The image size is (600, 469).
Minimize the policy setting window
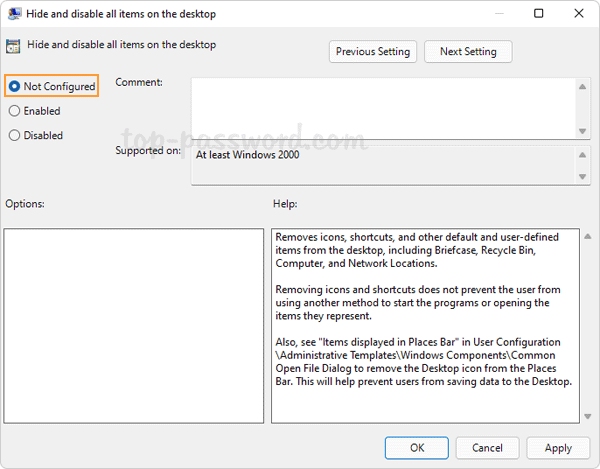pyautogui.click(x=494, y=14)
